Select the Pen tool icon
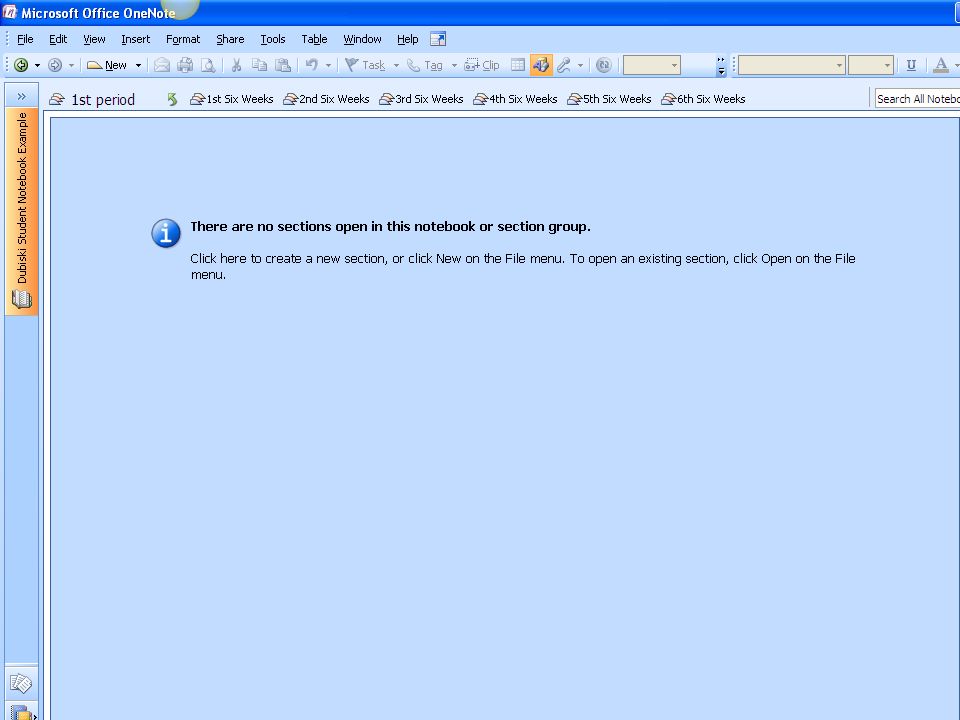The image size is (960, 720). (x=564, y=65)
